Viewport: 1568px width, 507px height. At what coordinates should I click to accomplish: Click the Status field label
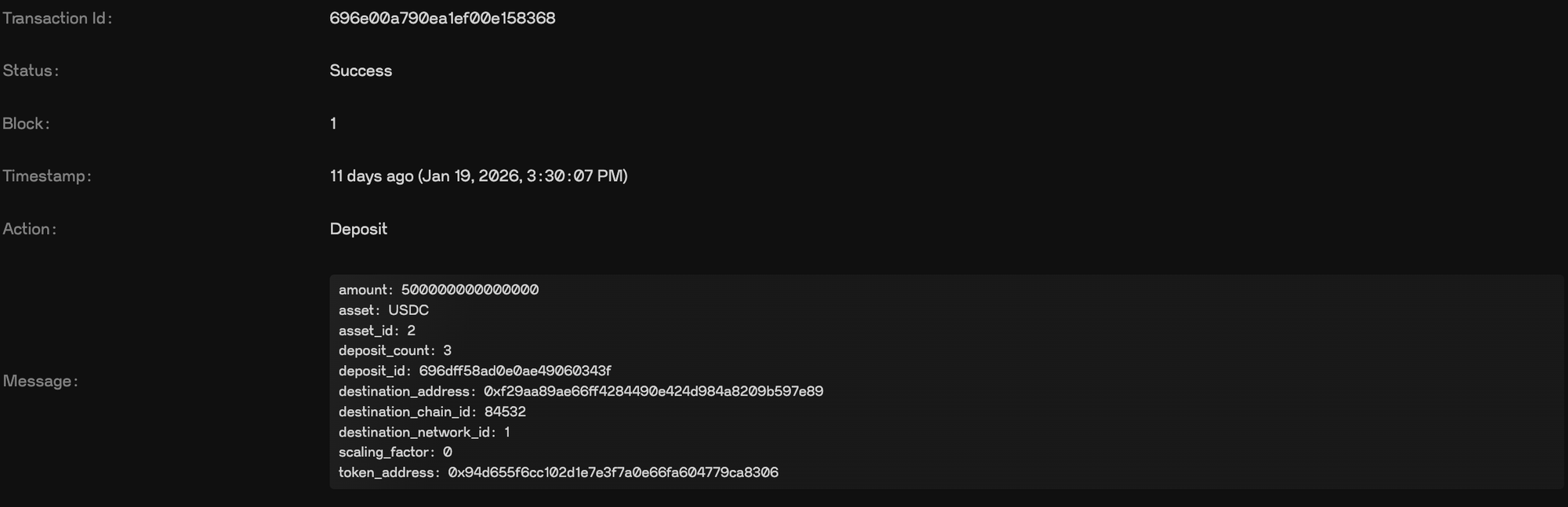tap(31, 71)
